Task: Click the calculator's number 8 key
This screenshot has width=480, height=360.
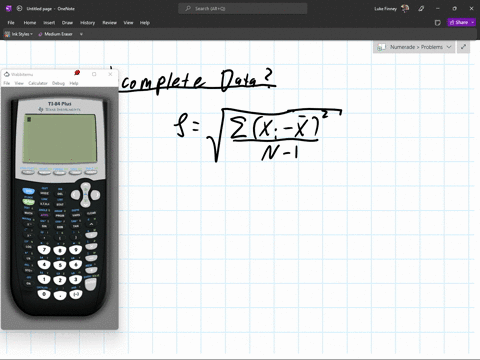Action: (x=60, y=251)
